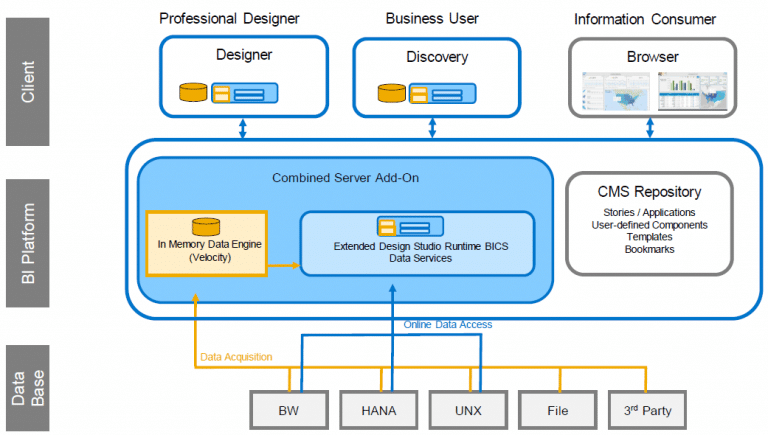Click Extended Design Studio Runtime BICS text

(x=421, y=246)
